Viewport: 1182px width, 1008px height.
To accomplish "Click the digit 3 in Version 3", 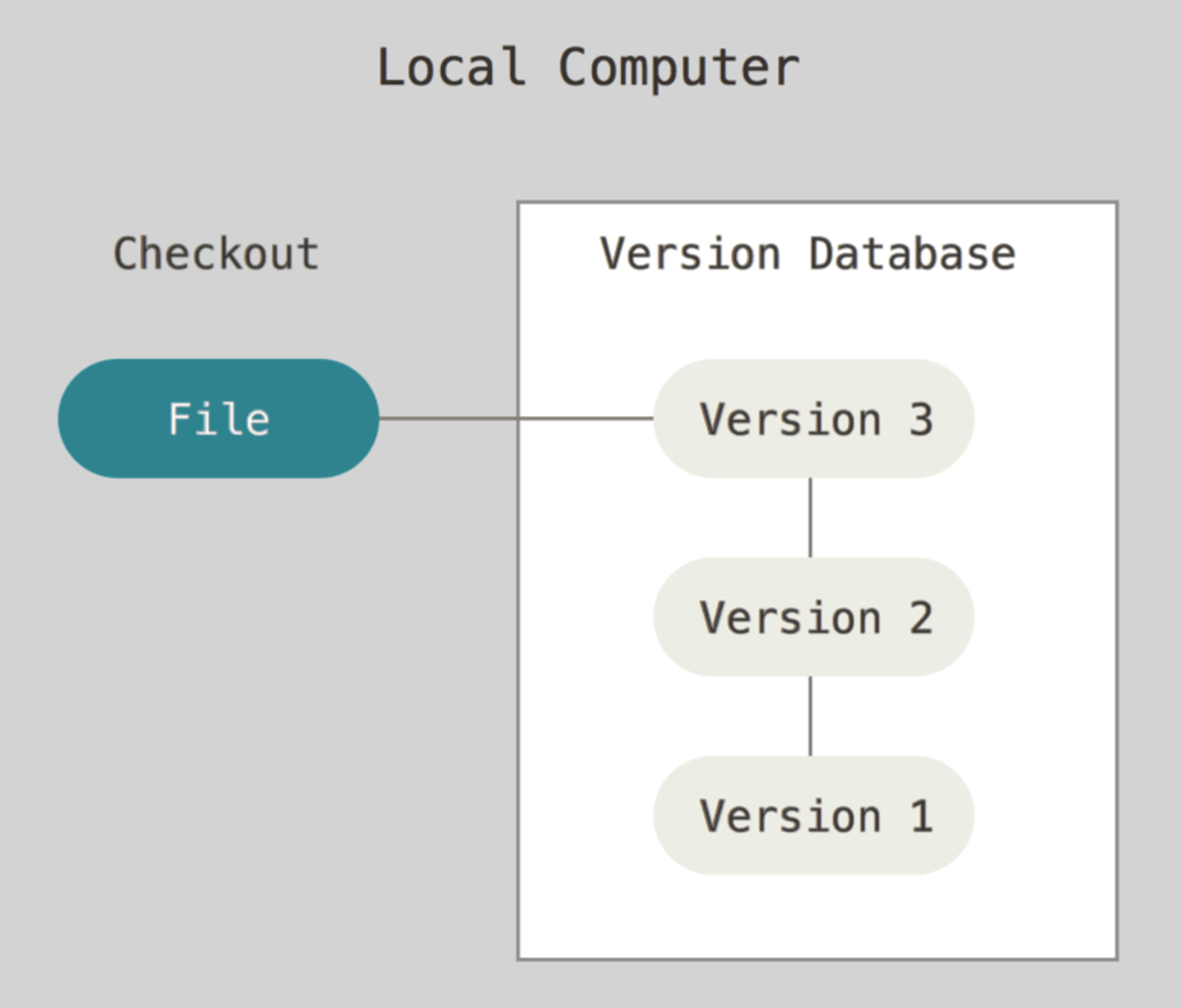I will 920,419.
